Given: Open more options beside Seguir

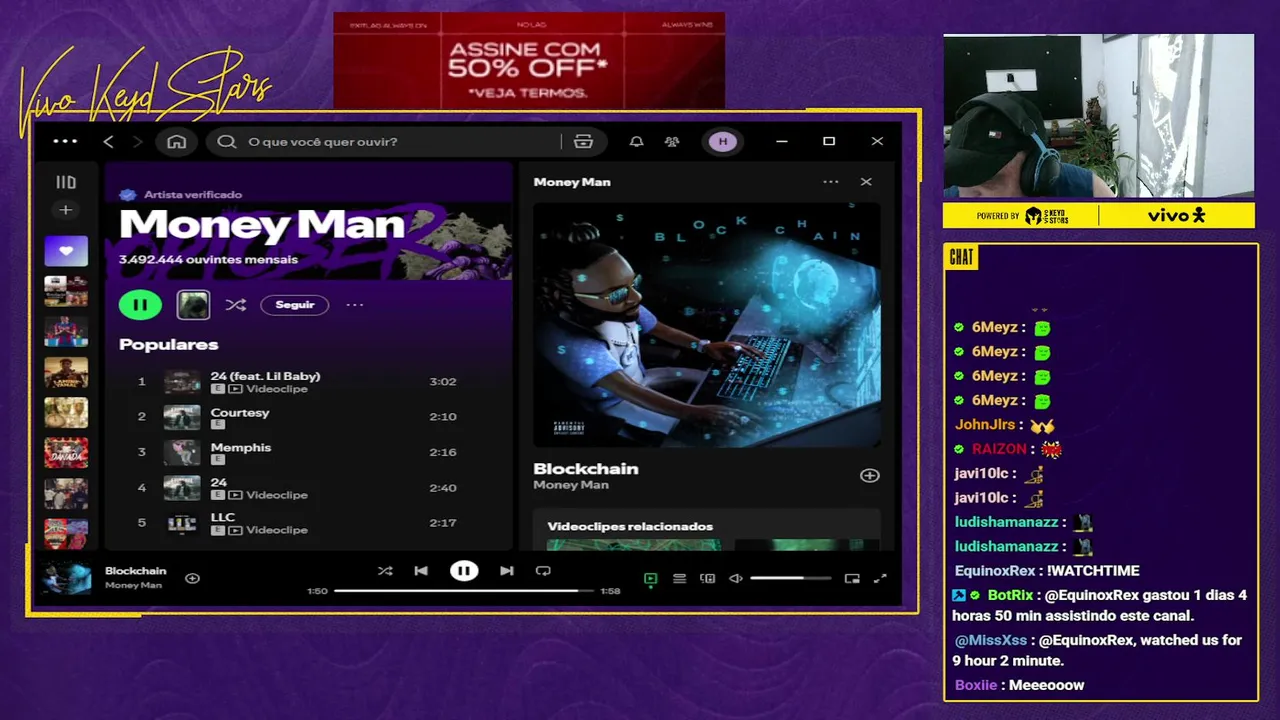Looking at the screenshot, I should coord(355,305).
